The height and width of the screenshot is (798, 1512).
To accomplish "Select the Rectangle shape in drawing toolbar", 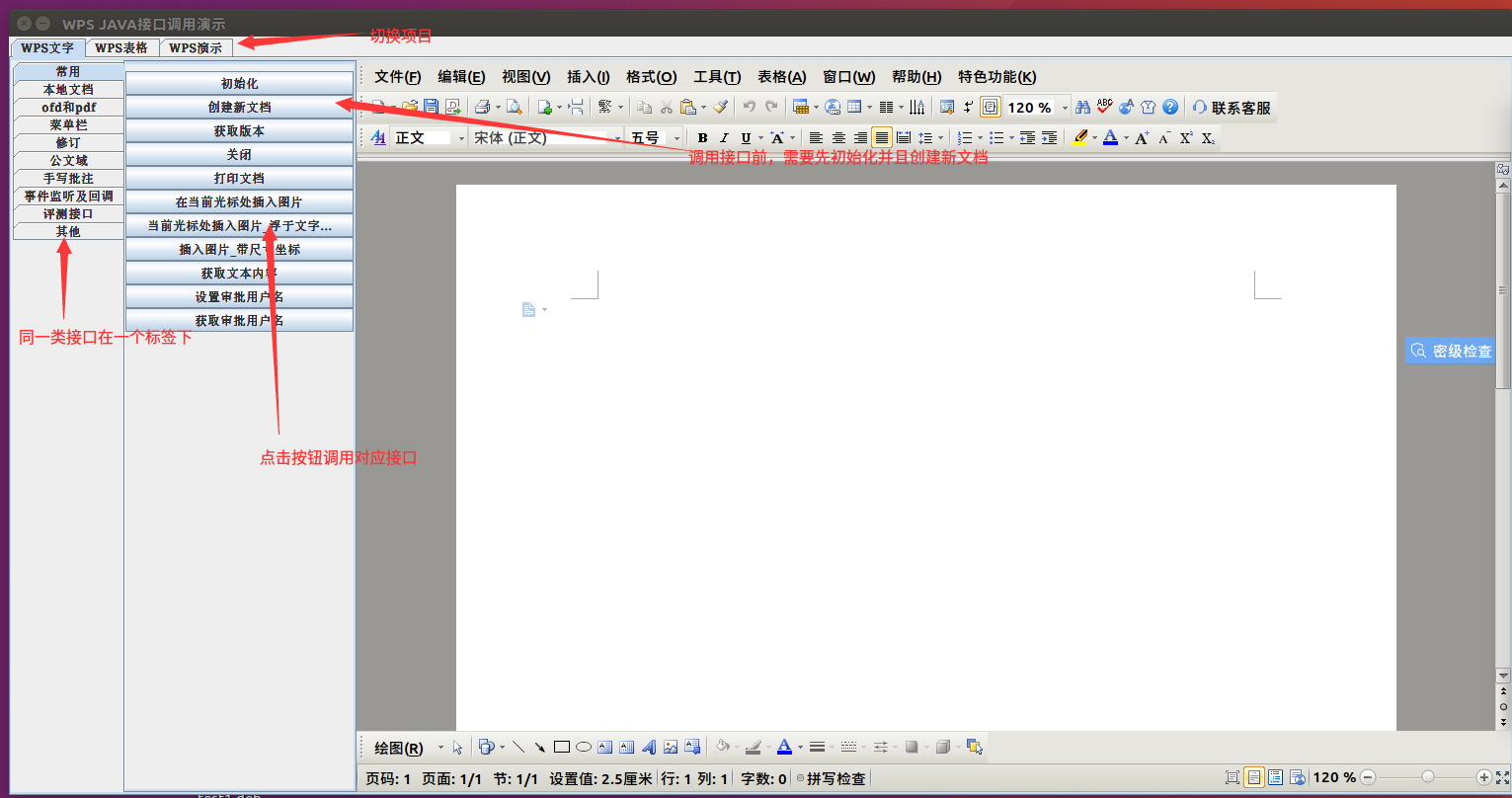I will click(562, 748).
